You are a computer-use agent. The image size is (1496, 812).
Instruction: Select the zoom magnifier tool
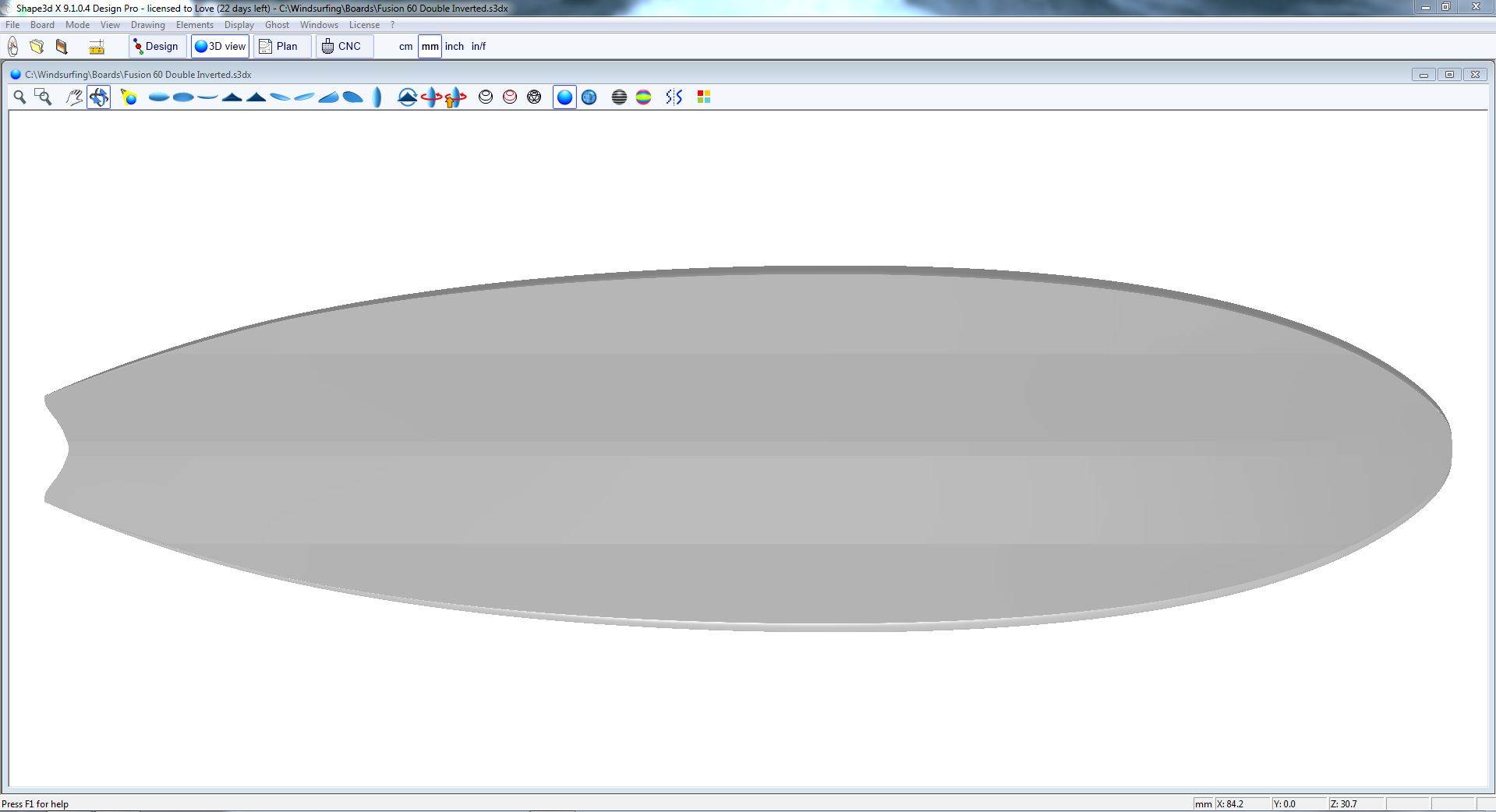coord(19,97)
